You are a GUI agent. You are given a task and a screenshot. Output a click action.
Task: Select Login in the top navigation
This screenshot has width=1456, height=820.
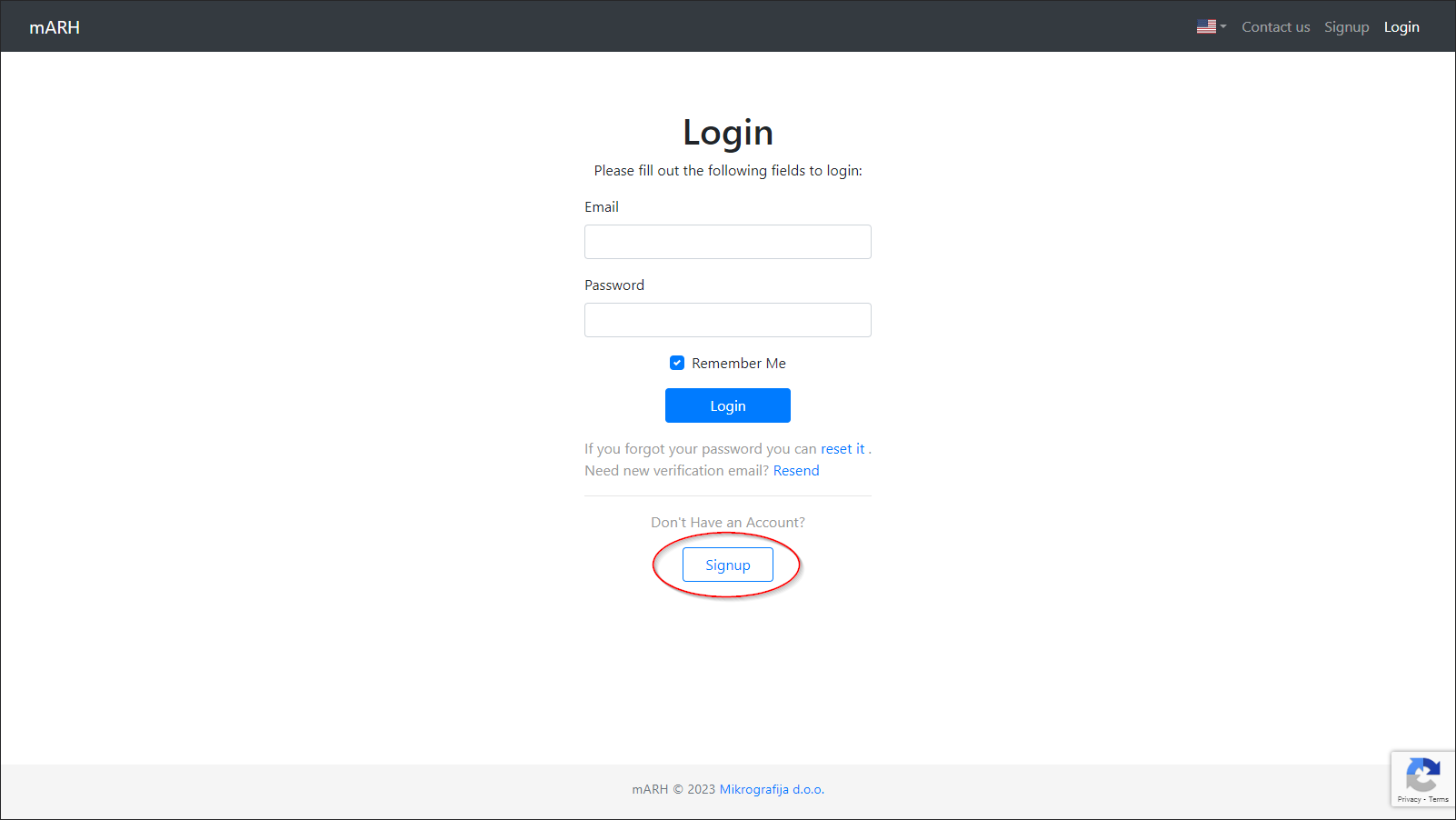(1401, 27)
